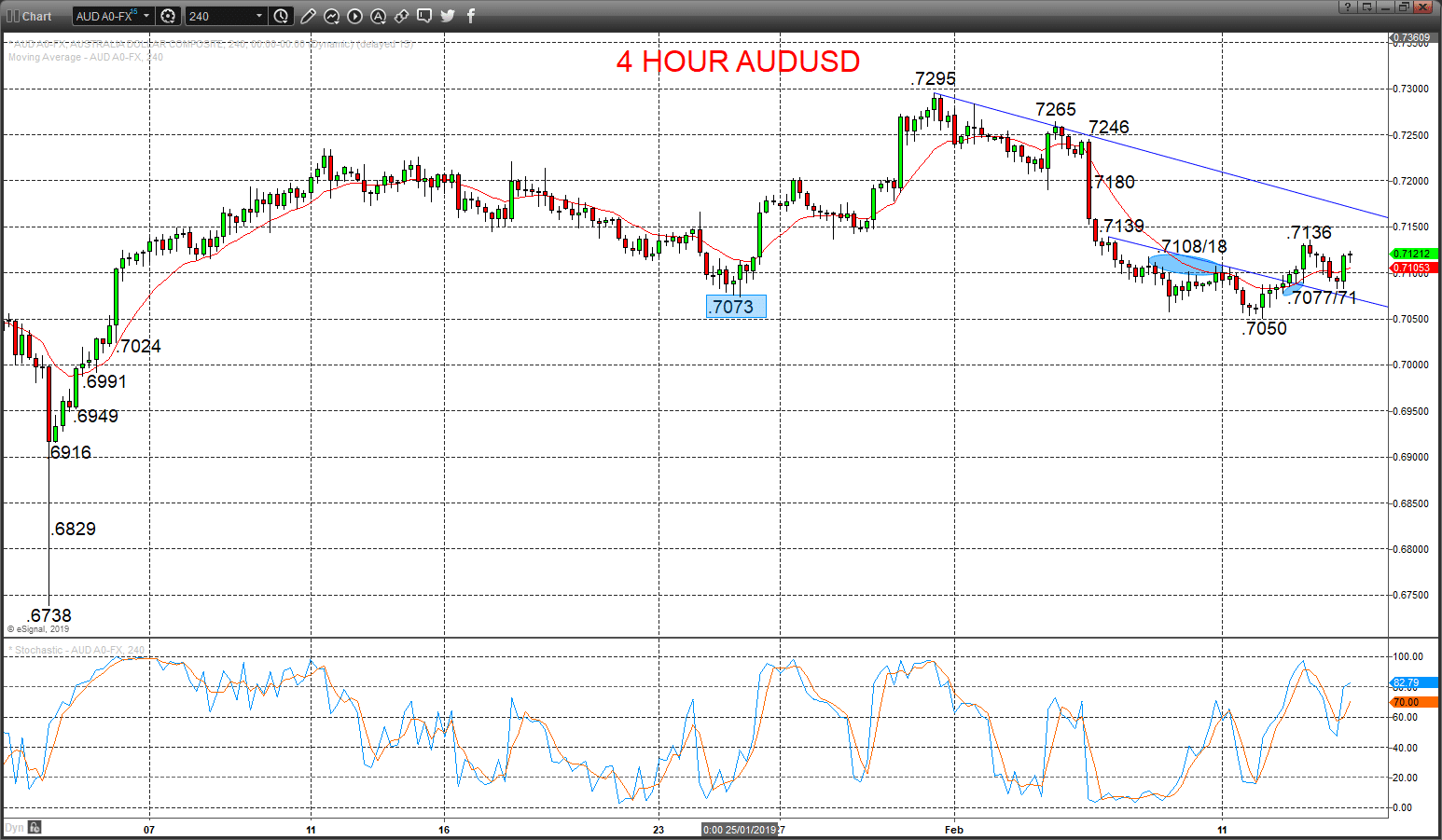Click the .7136 price annotation
This screenshot has width=1442, height=840.
tap(1310, 232)
